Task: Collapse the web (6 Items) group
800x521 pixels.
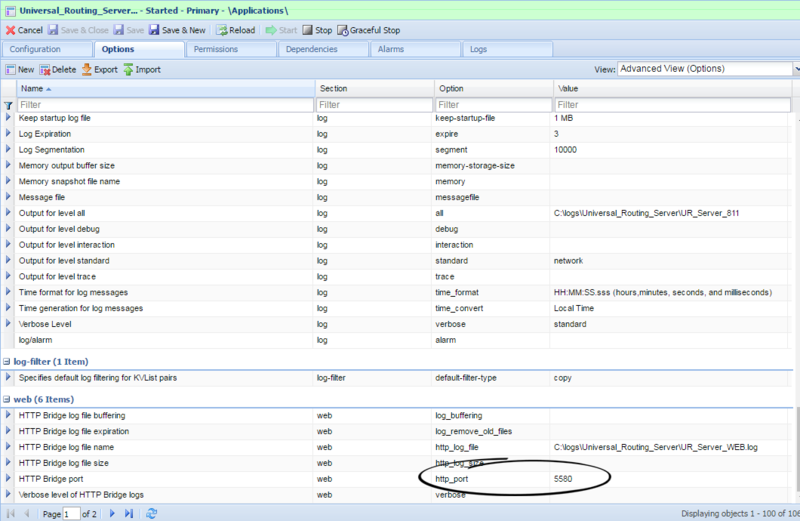Action: 7,399
